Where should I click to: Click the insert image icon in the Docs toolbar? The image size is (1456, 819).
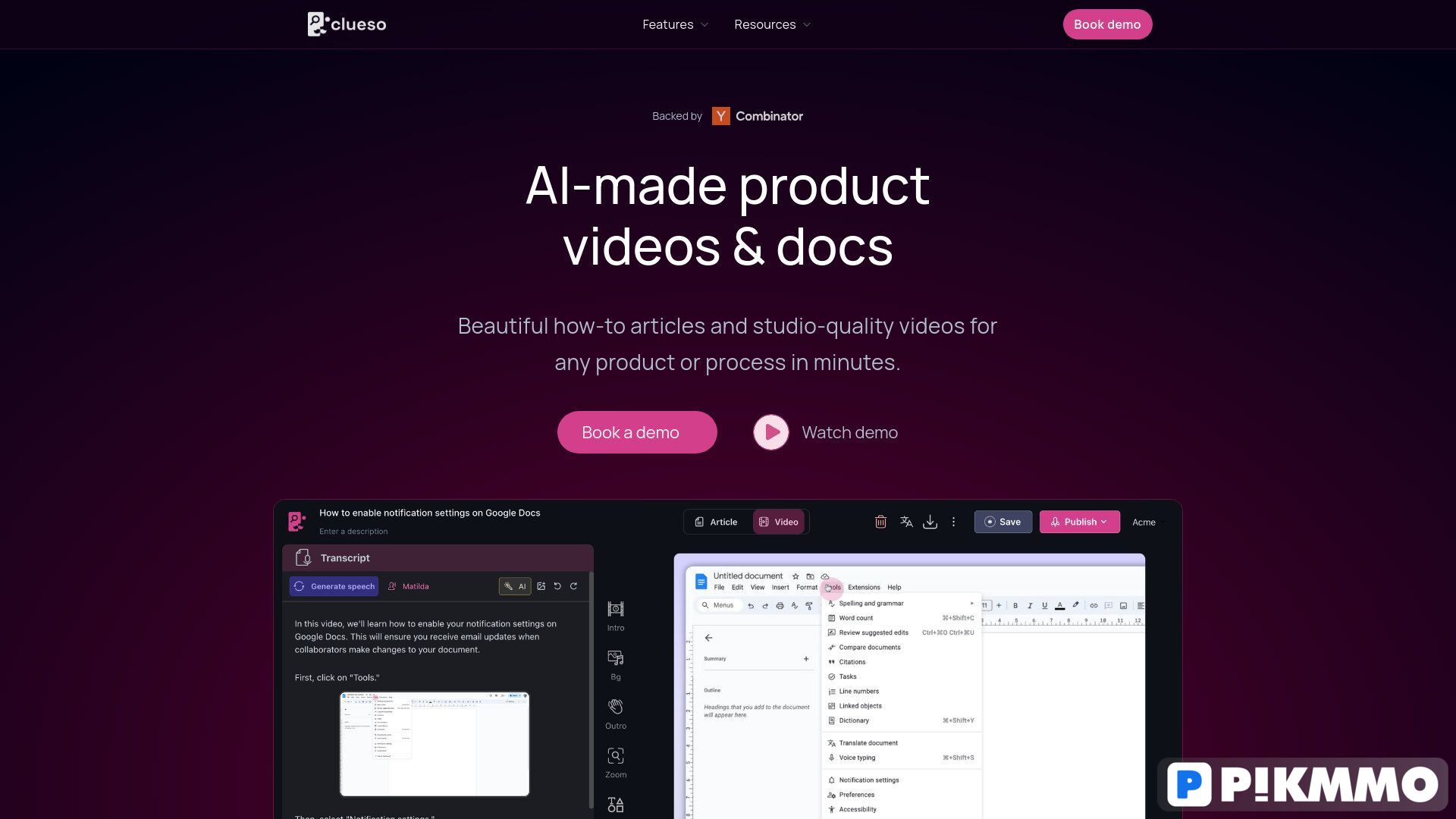[x=1123, y=606]
